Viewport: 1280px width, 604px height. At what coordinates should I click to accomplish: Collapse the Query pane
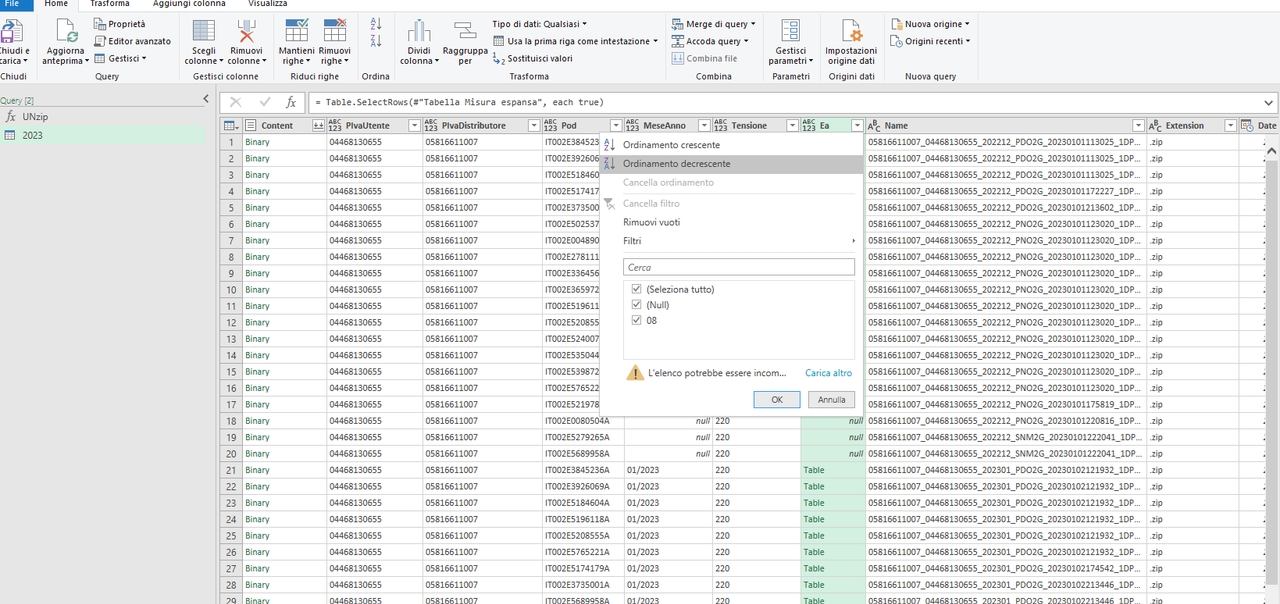click(206, 99)
